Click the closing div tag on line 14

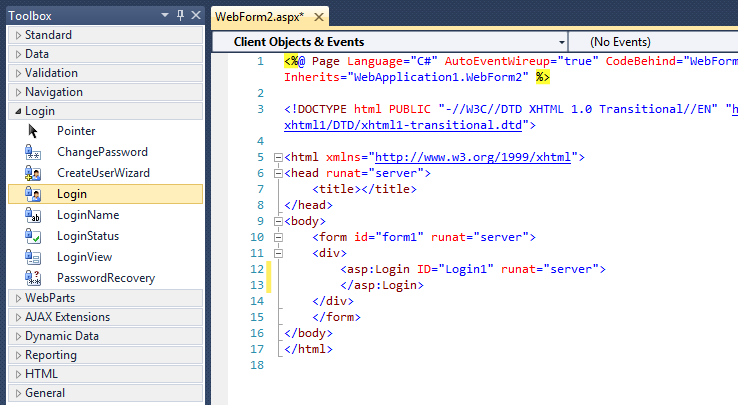tap(333, 301)
